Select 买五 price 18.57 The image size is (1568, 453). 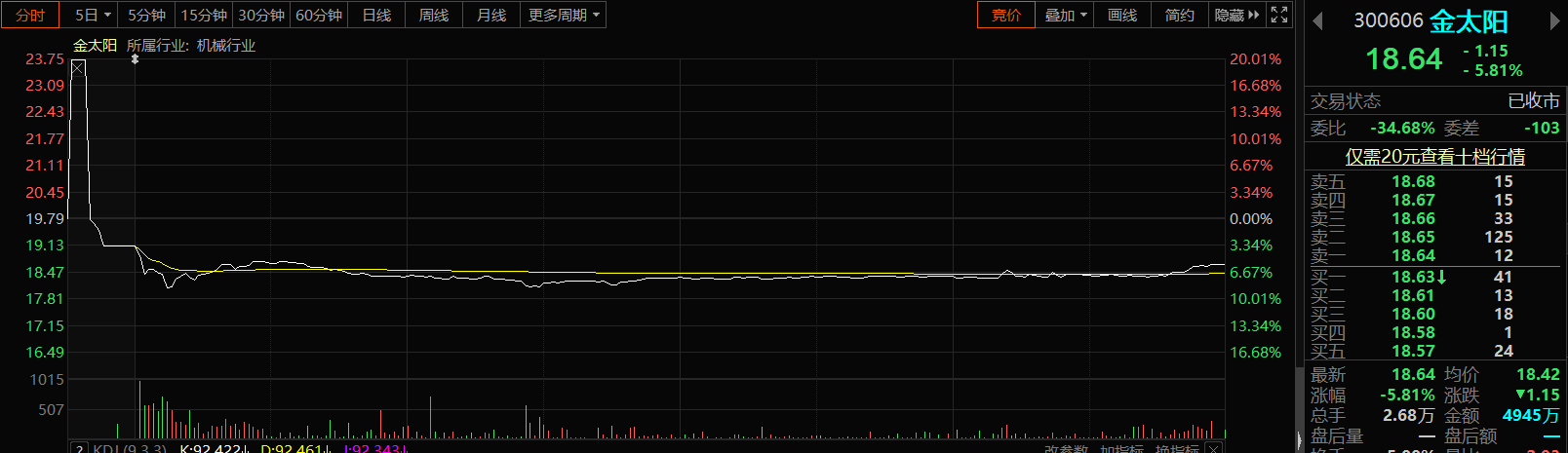[1413, 351]
